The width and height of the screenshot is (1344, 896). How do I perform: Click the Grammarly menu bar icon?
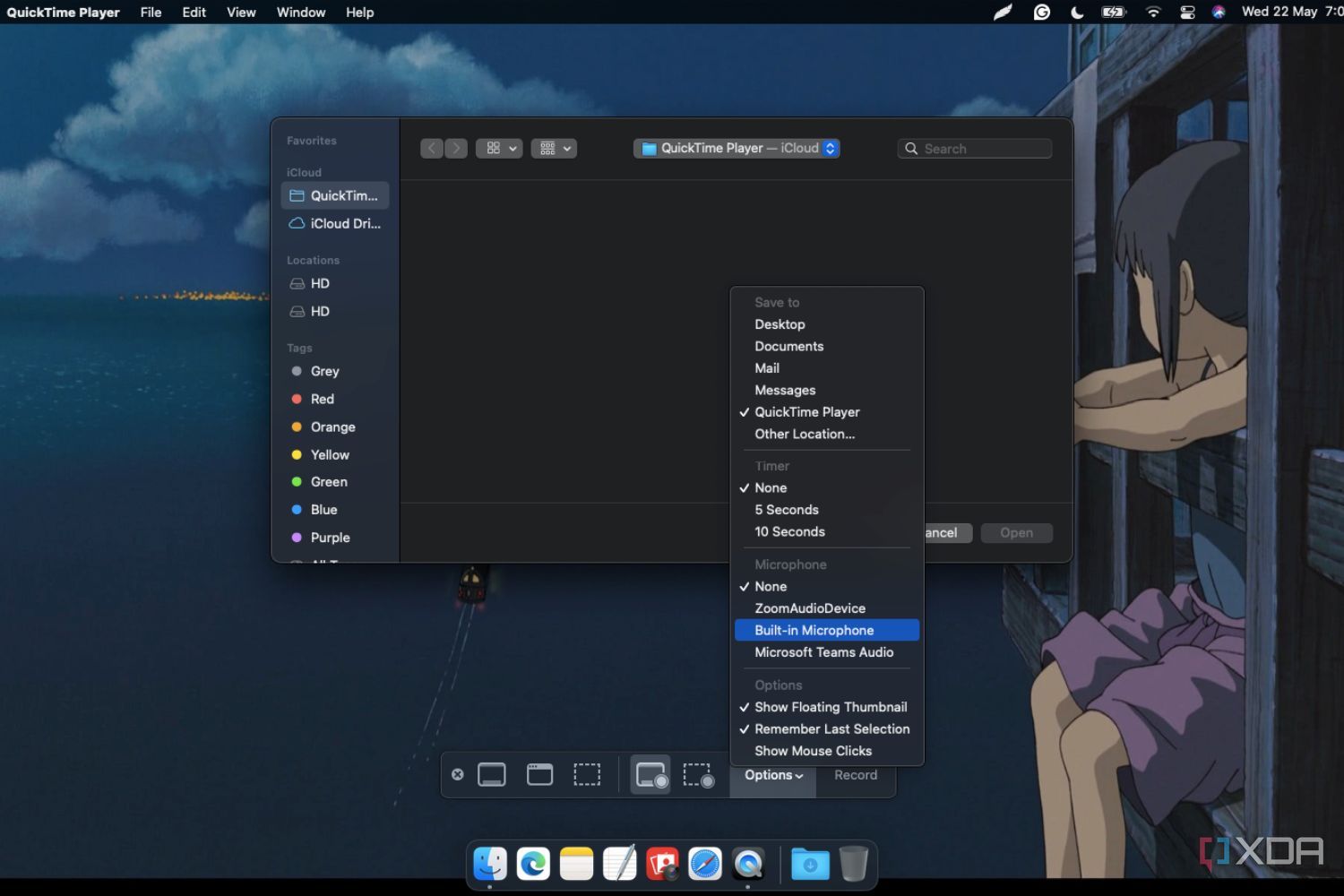1042,12
